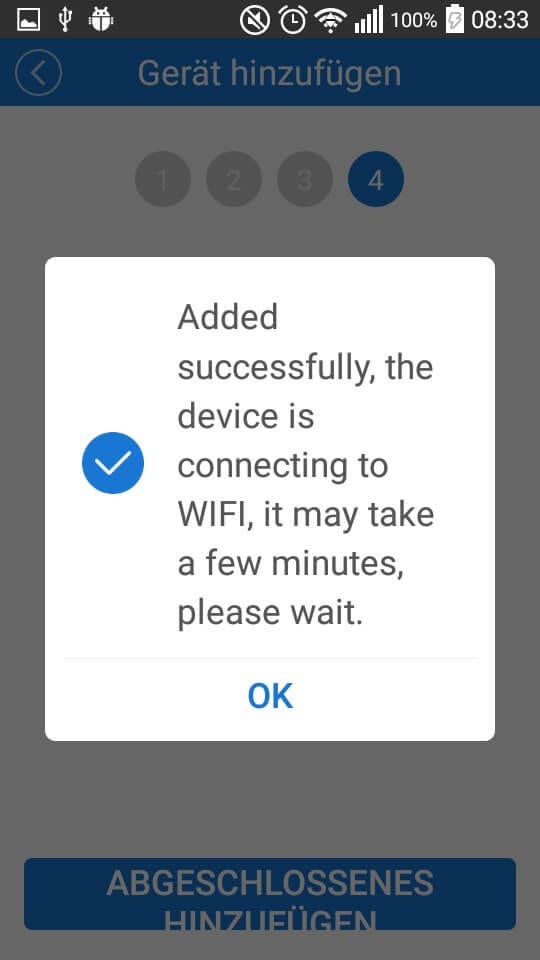Tap the 100% battery percentage

click(x=414, y=20)
